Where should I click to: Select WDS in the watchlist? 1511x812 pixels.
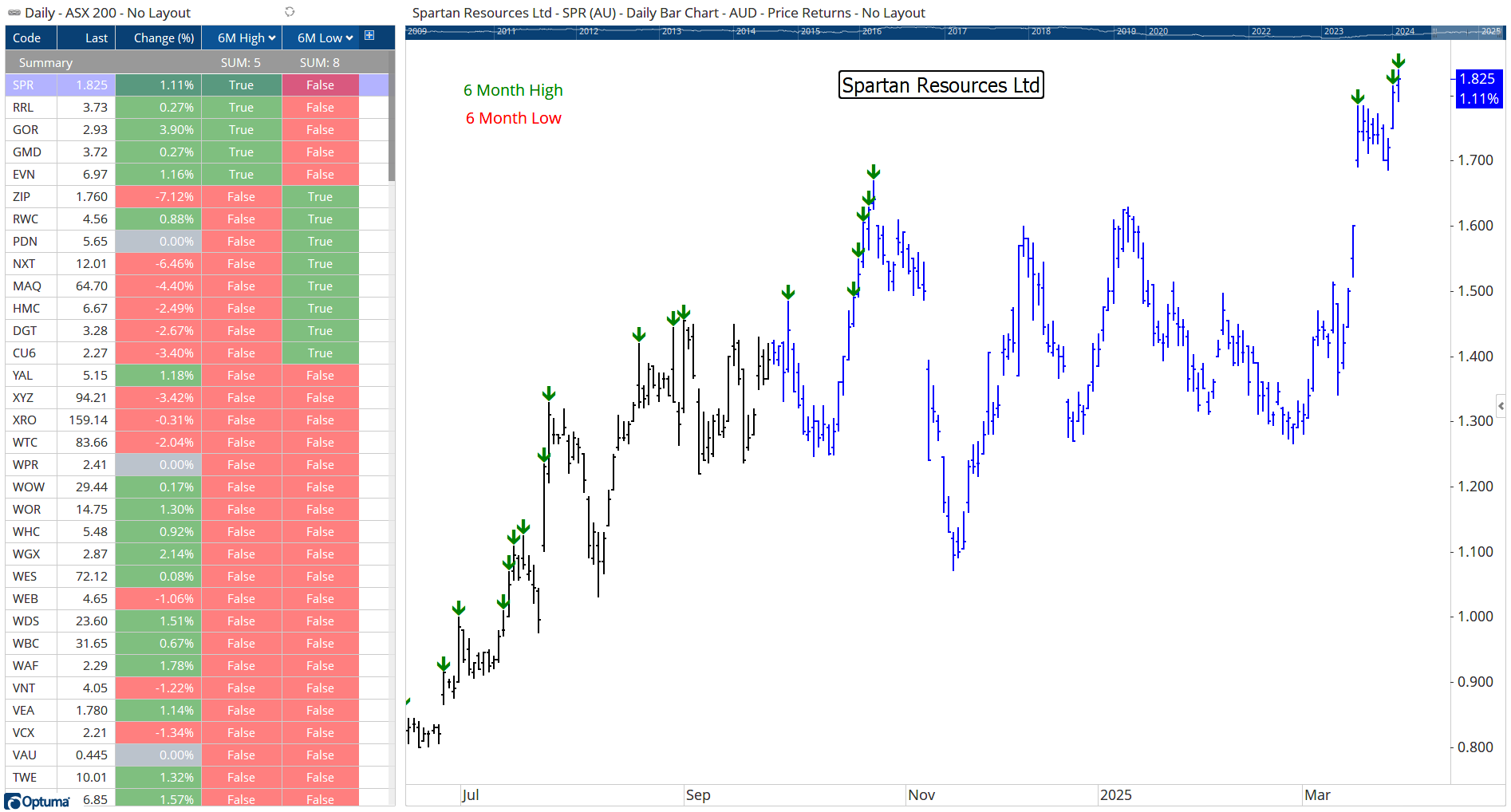(x=31, y=621)
